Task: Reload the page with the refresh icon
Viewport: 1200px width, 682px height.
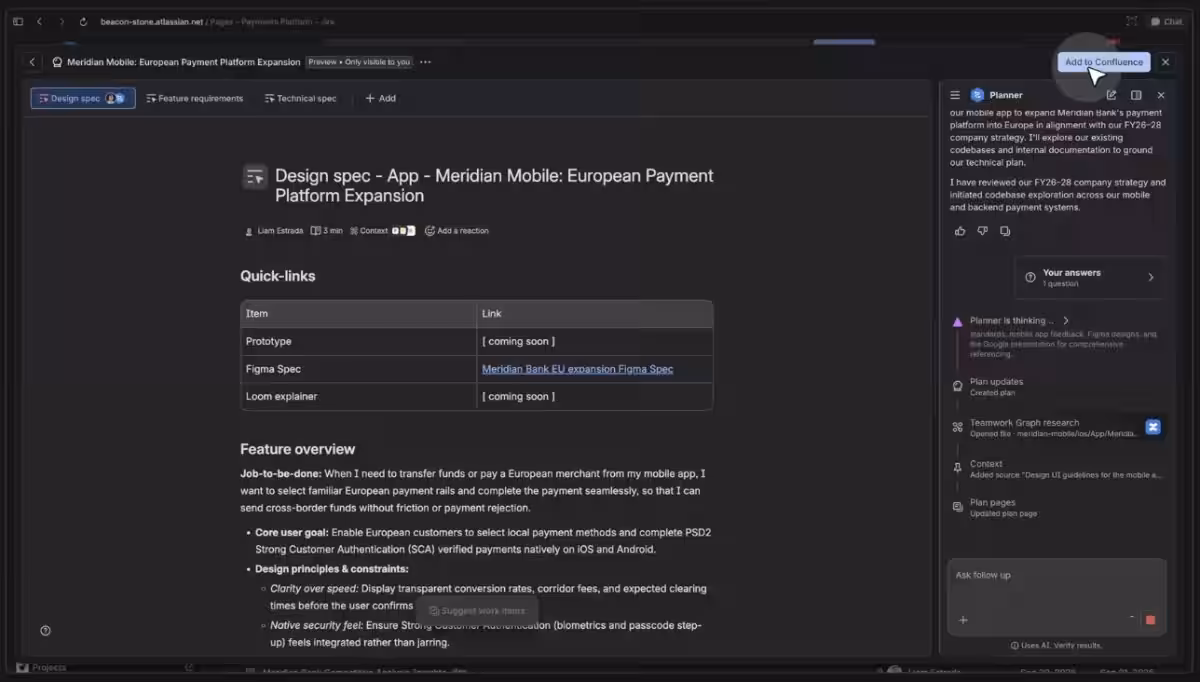Action: [83, 21]
